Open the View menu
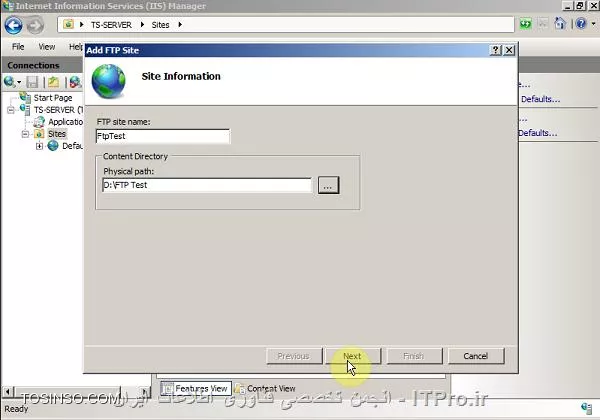The width and height of the screenshot is (600, 420). pyautogui.click(x=47, y=47)
